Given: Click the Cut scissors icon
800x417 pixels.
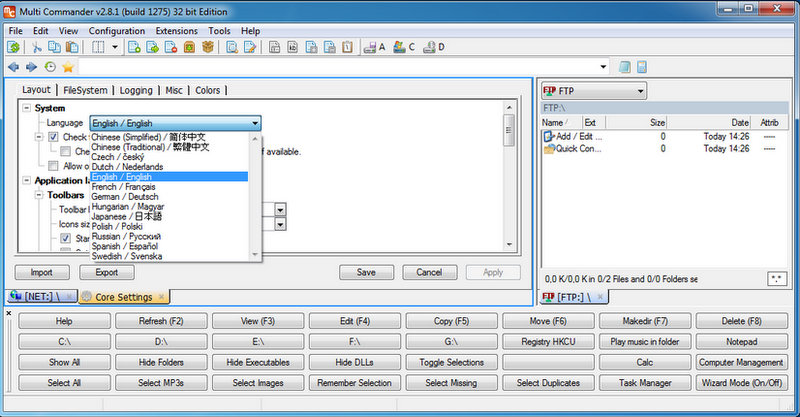Looking at the screenshot, I should point(36,47).
